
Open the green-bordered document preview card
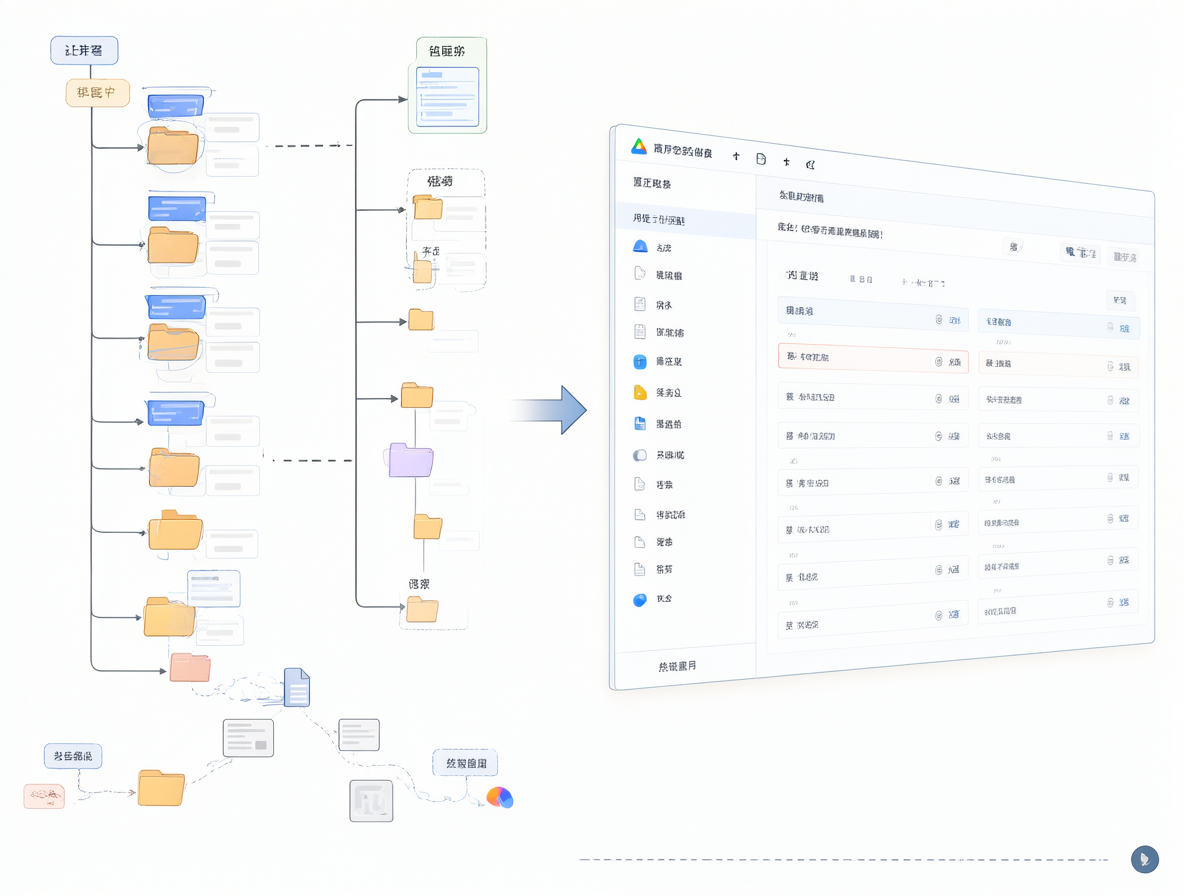(x=448, y=85)
